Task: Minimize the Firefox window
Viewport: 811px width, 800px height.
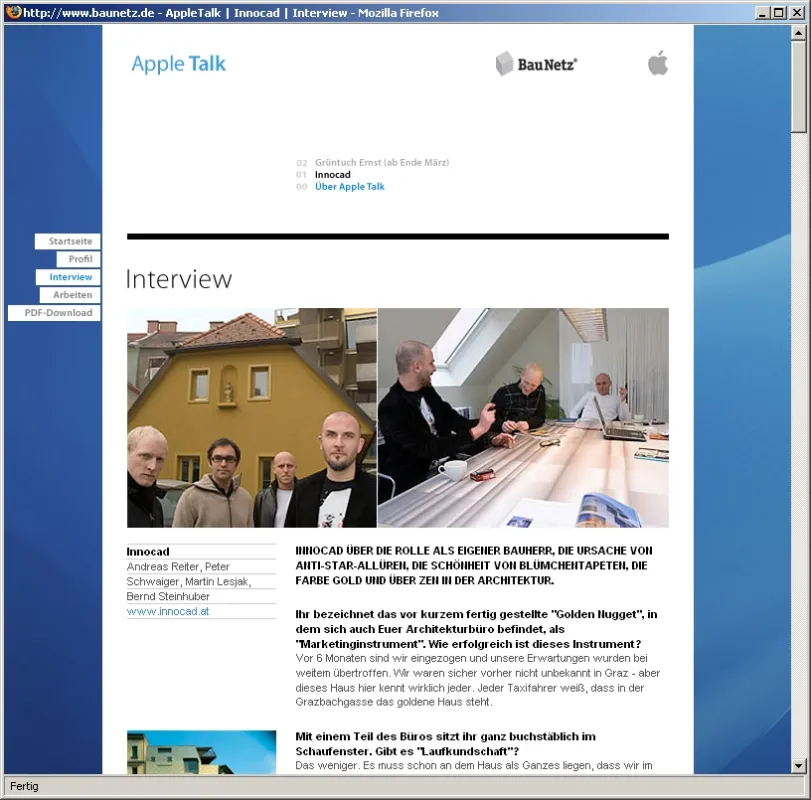Action: click(761, 12)
